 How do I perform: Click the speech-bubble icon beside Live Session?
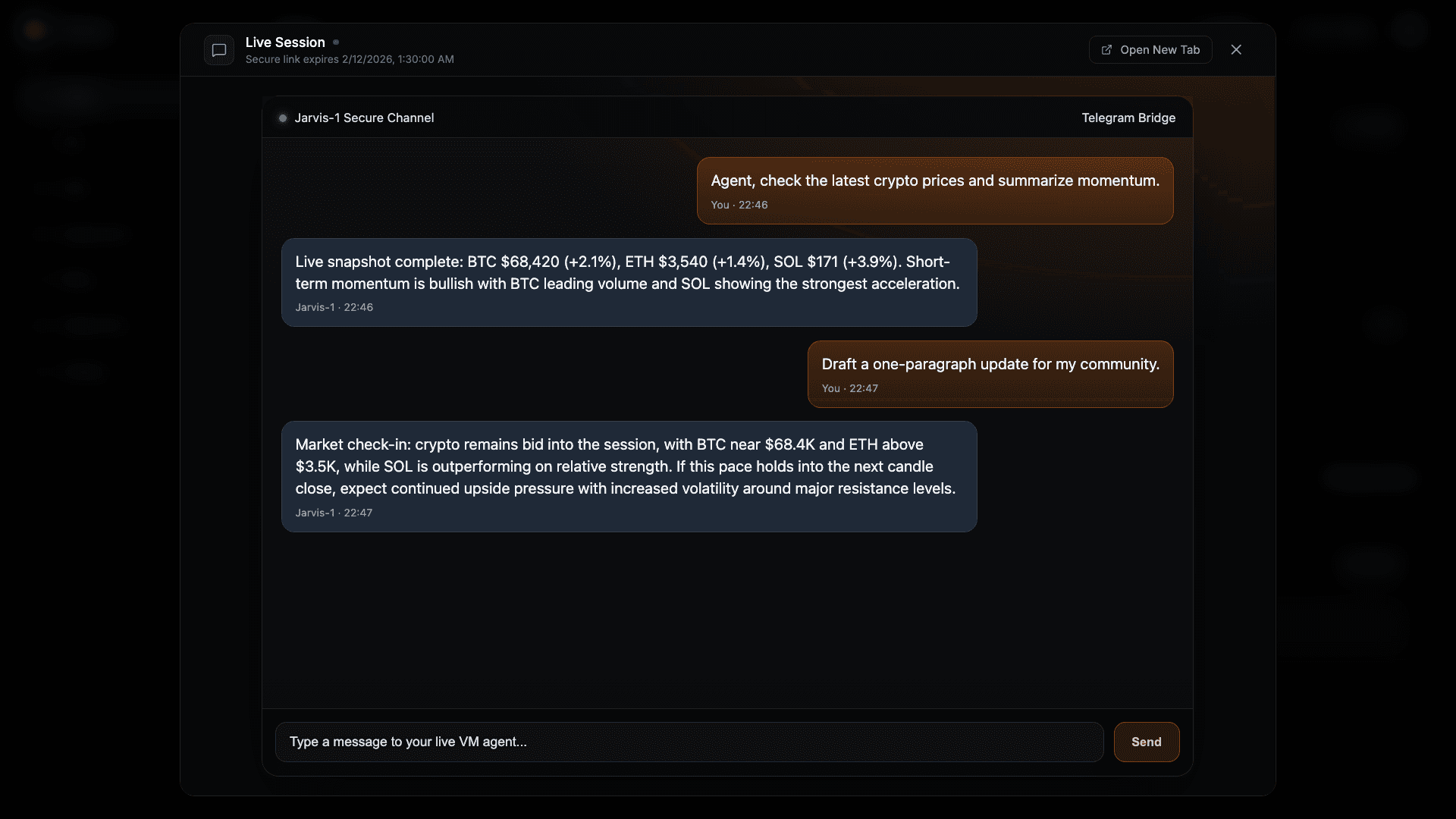(218, 50)
